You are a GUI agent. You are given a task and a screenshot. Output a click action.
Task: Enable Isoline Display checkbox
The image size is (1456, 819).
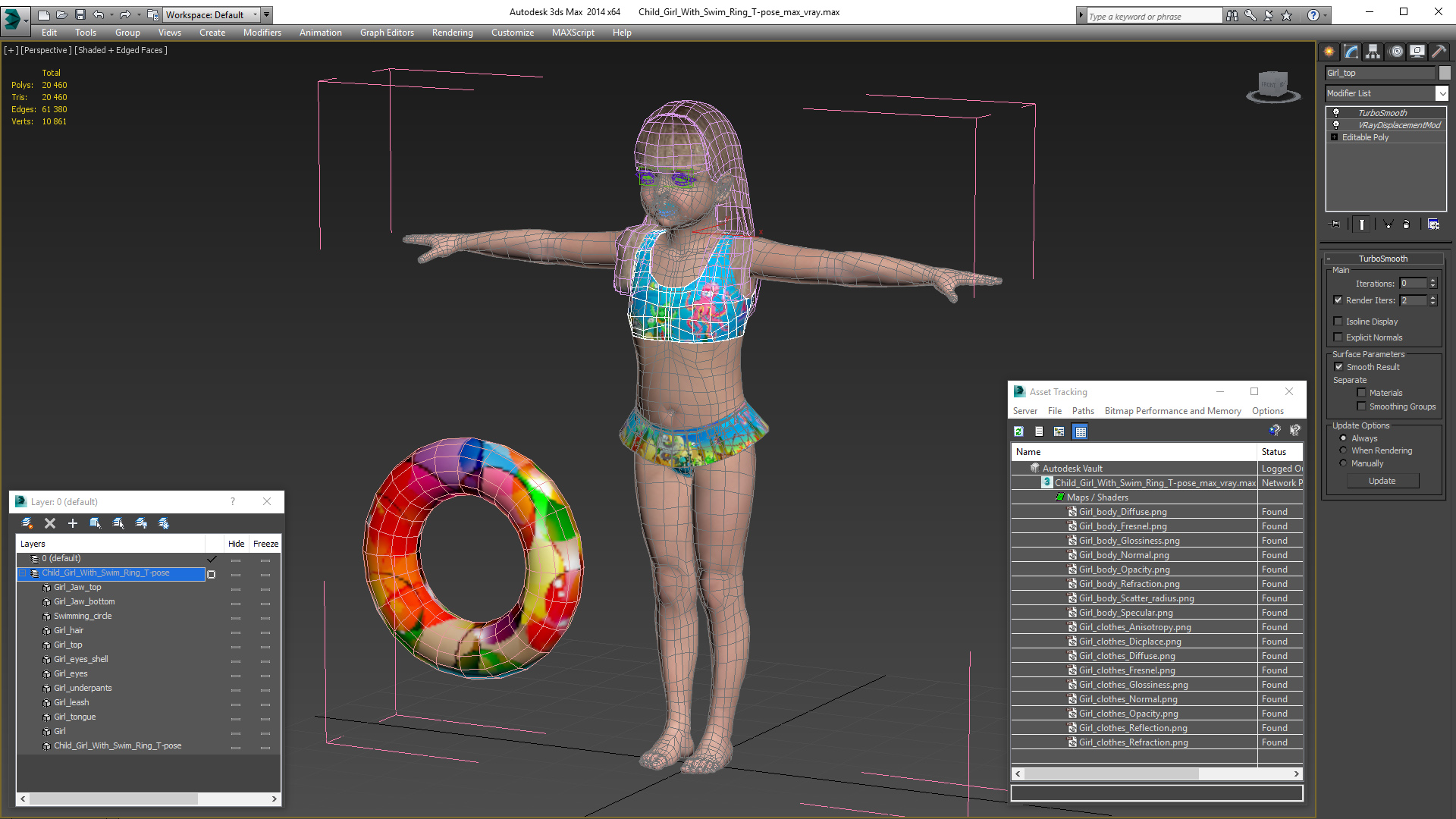point(1338,322)
